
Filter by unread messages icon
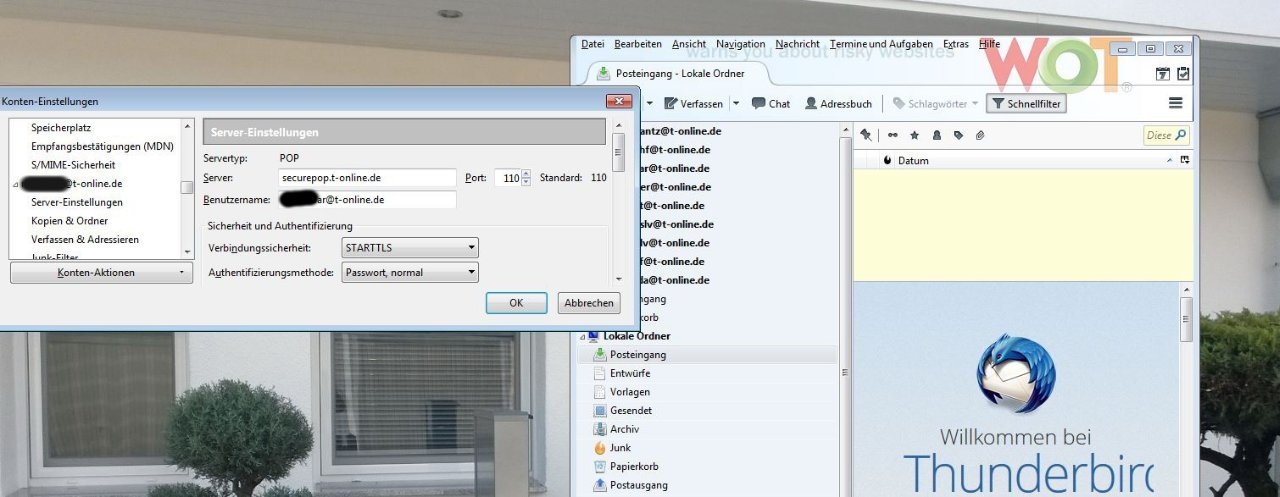[x=892, y=135]
